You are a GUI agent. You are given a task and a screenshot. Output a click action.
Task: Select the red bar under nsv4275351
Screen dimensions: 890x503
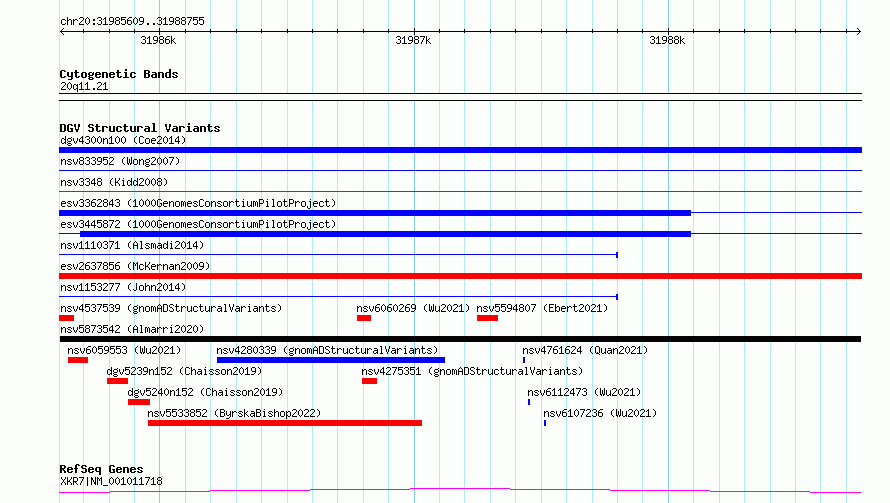point(370,381)
